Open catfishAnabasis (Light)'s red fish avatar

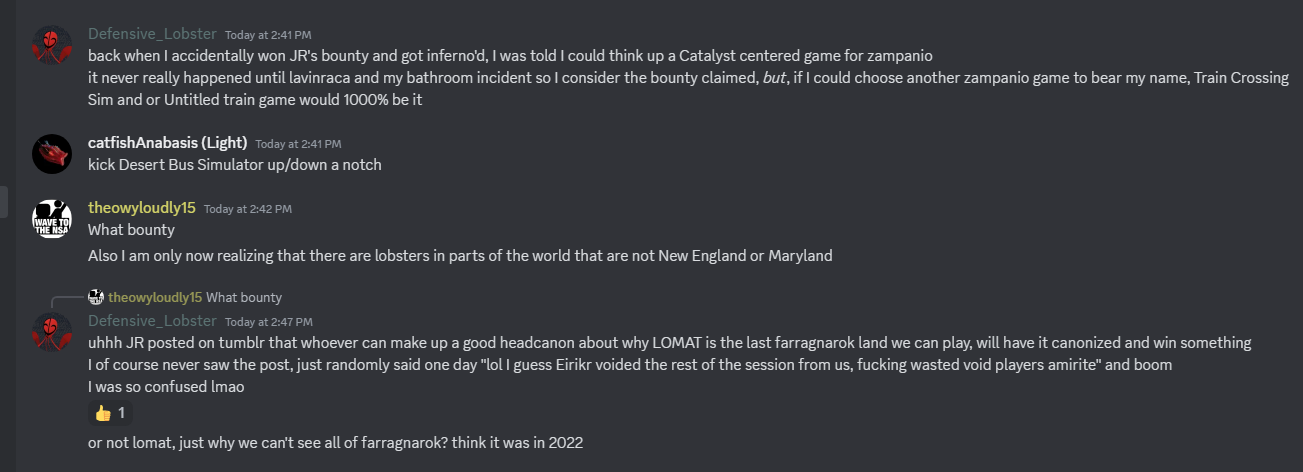pyautogui.click(x=51, y=154)
